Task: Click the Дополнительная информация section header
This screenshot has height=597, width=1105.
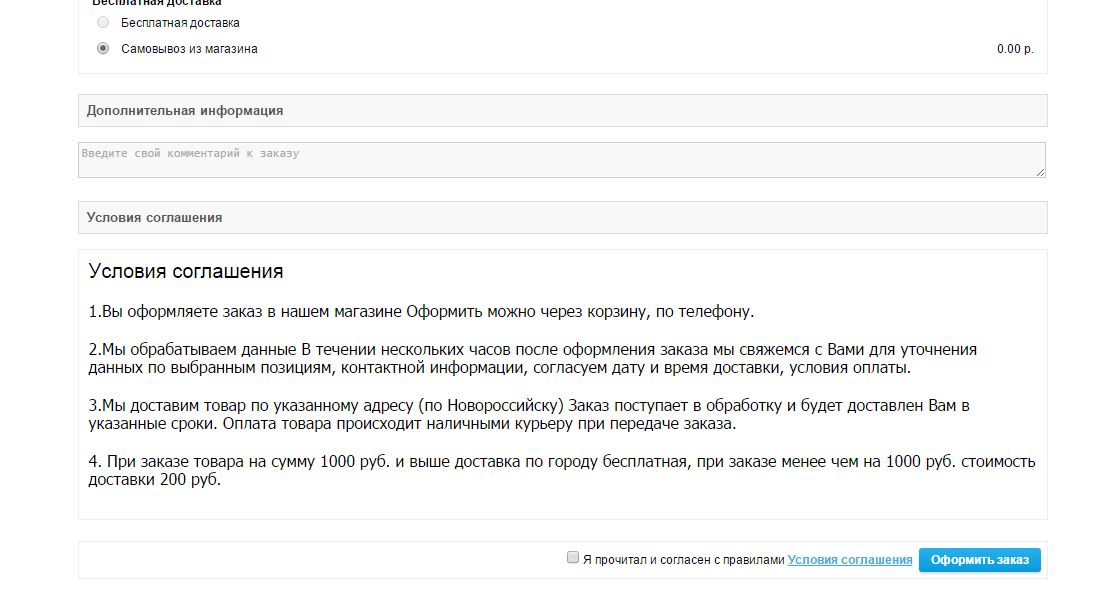Action: [x=185, y=111]
